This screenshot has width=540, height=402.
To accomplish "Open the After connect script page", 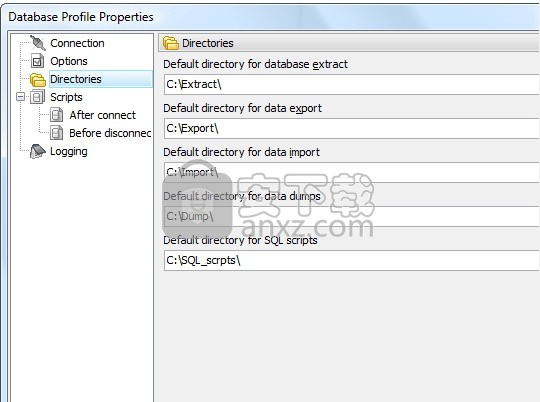I will coord(102,115).
